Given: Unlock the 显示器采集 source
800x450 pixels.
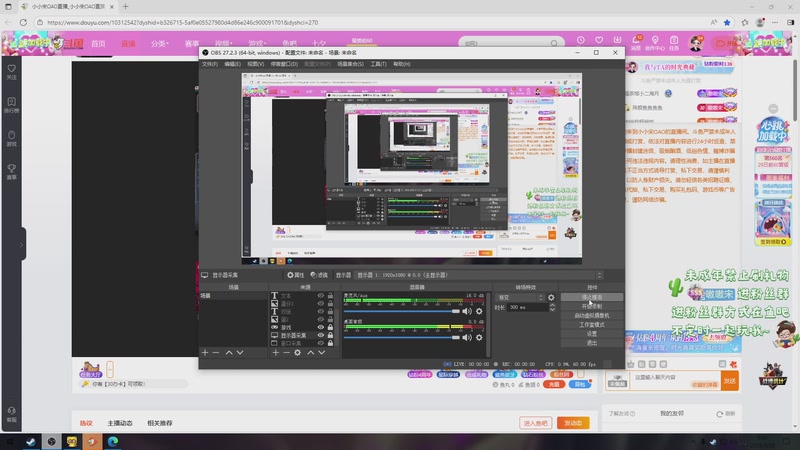Looking at the screenshot, I should 330,335.
